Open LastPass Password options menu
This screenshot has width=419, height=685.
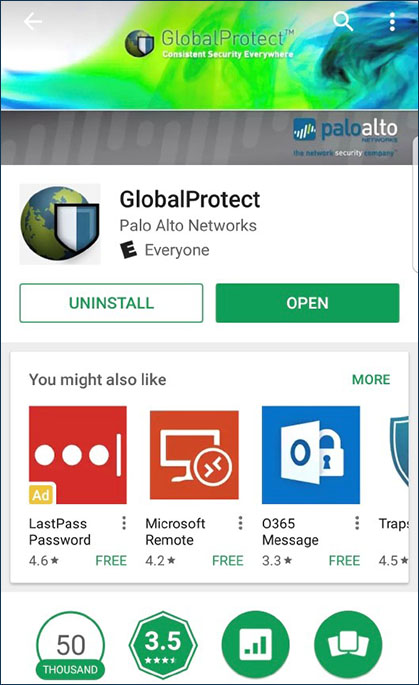pos(124,523)
